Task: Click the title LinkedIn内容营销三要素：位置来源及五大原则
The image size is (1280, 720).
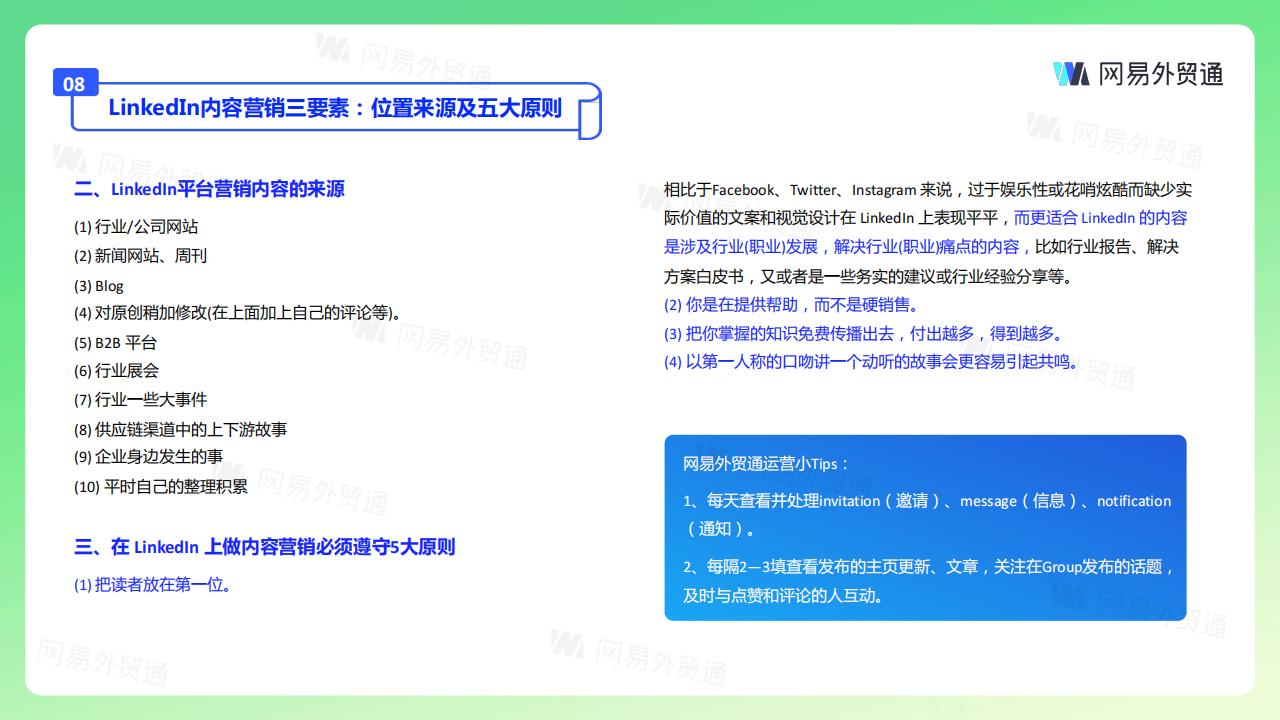Action: click(335, 108)
